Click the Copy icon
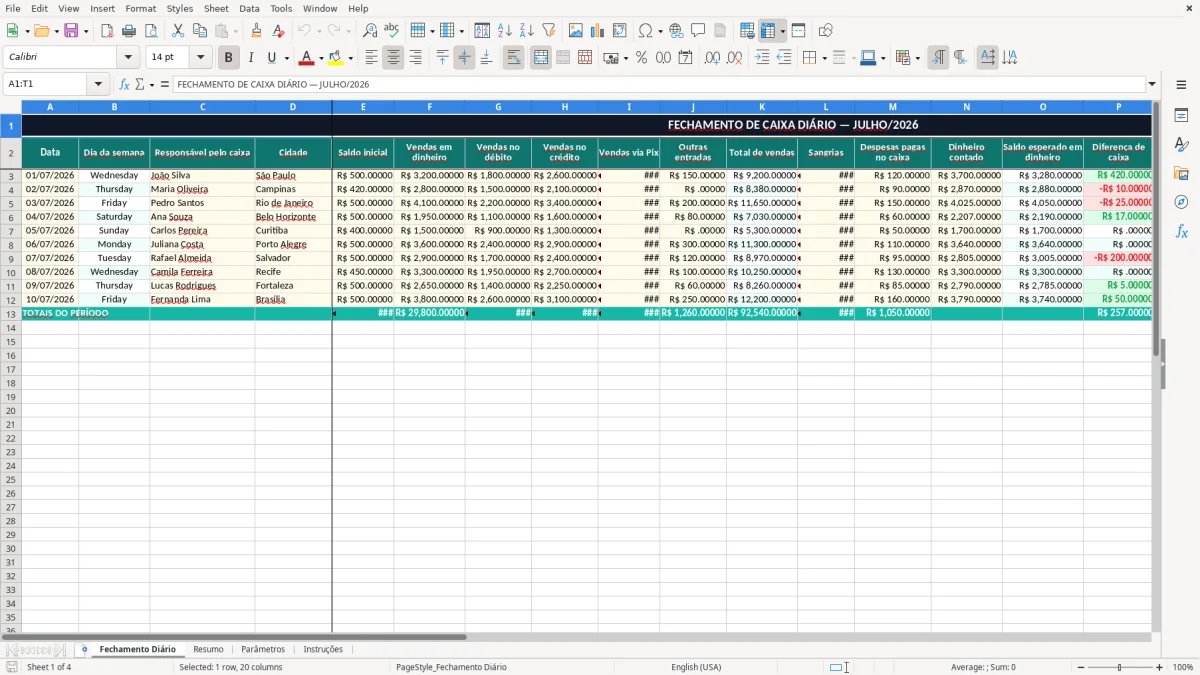Viewport: 1200px width, 675px height. point(200,31)
